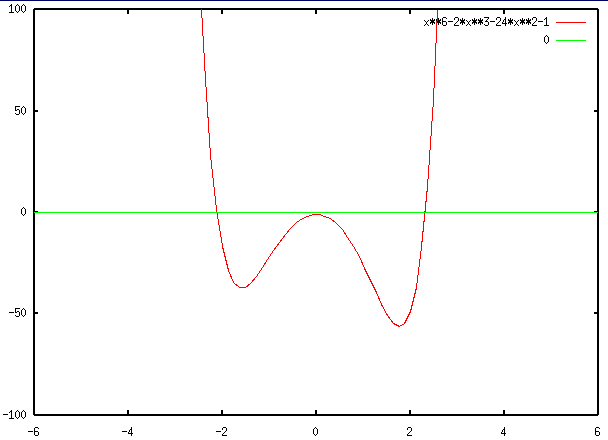Select the x**6-2*x**3-24*x**2-1 legend label
The width and height of the screenshot is (608, 440).
coord(487,21)
